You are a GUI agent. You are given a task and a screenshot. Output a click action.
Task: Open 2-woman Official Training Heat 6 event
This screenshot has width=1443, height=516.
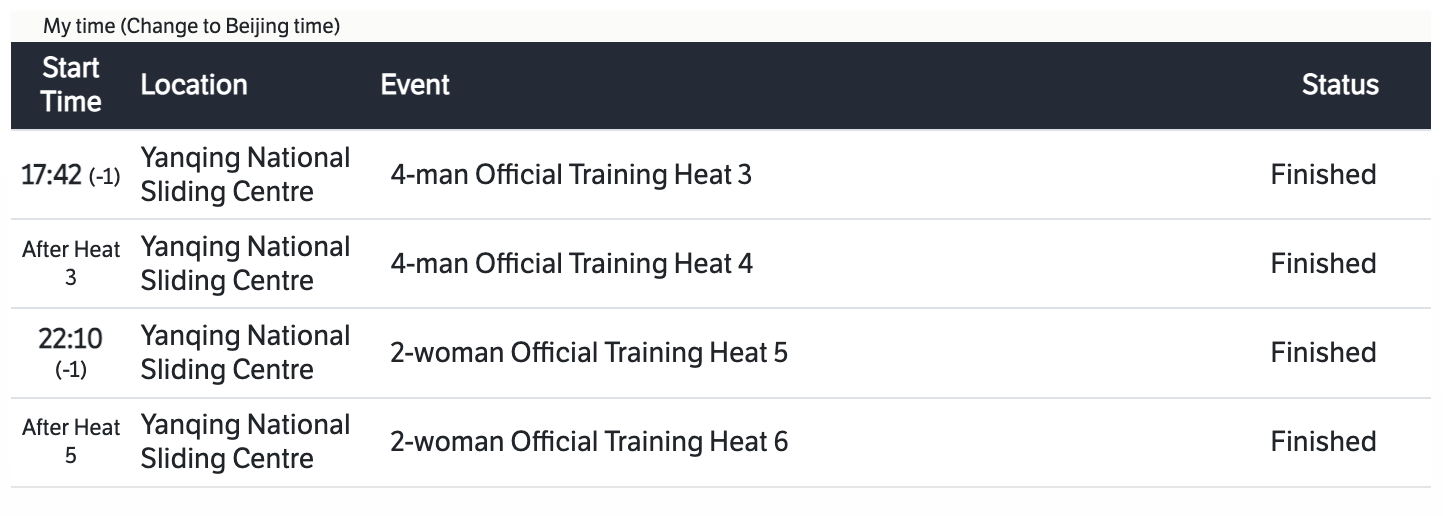(589, 442)
